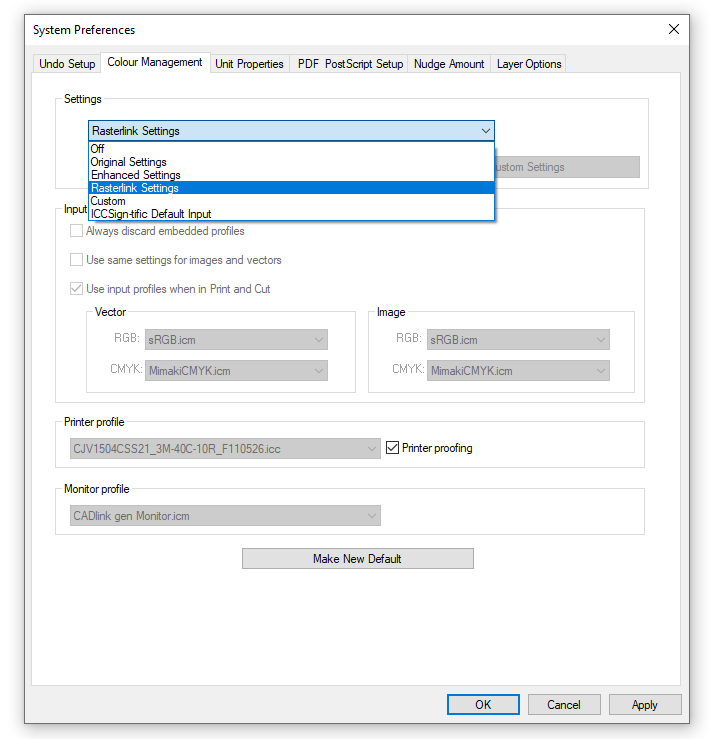The height and width of the screenshot is (739, 710).
Task: Pick 'ICCSign-tific Default Input' option
Action: pyautogui.click(x=151, y=214)
